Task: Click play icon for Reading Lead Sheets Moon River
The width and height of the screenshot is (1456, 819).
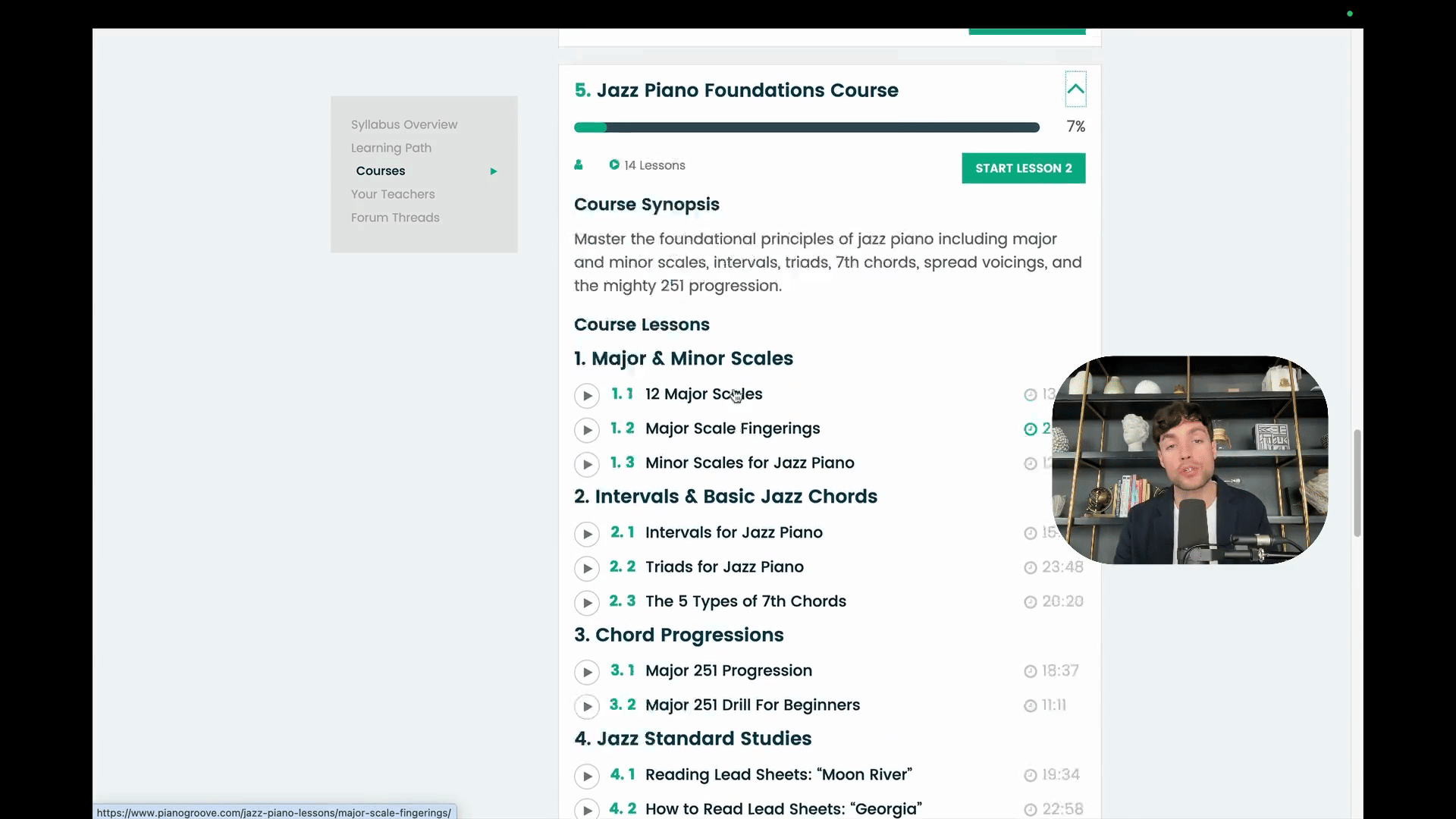Action: pyautogui.click(x=586, y=776)
